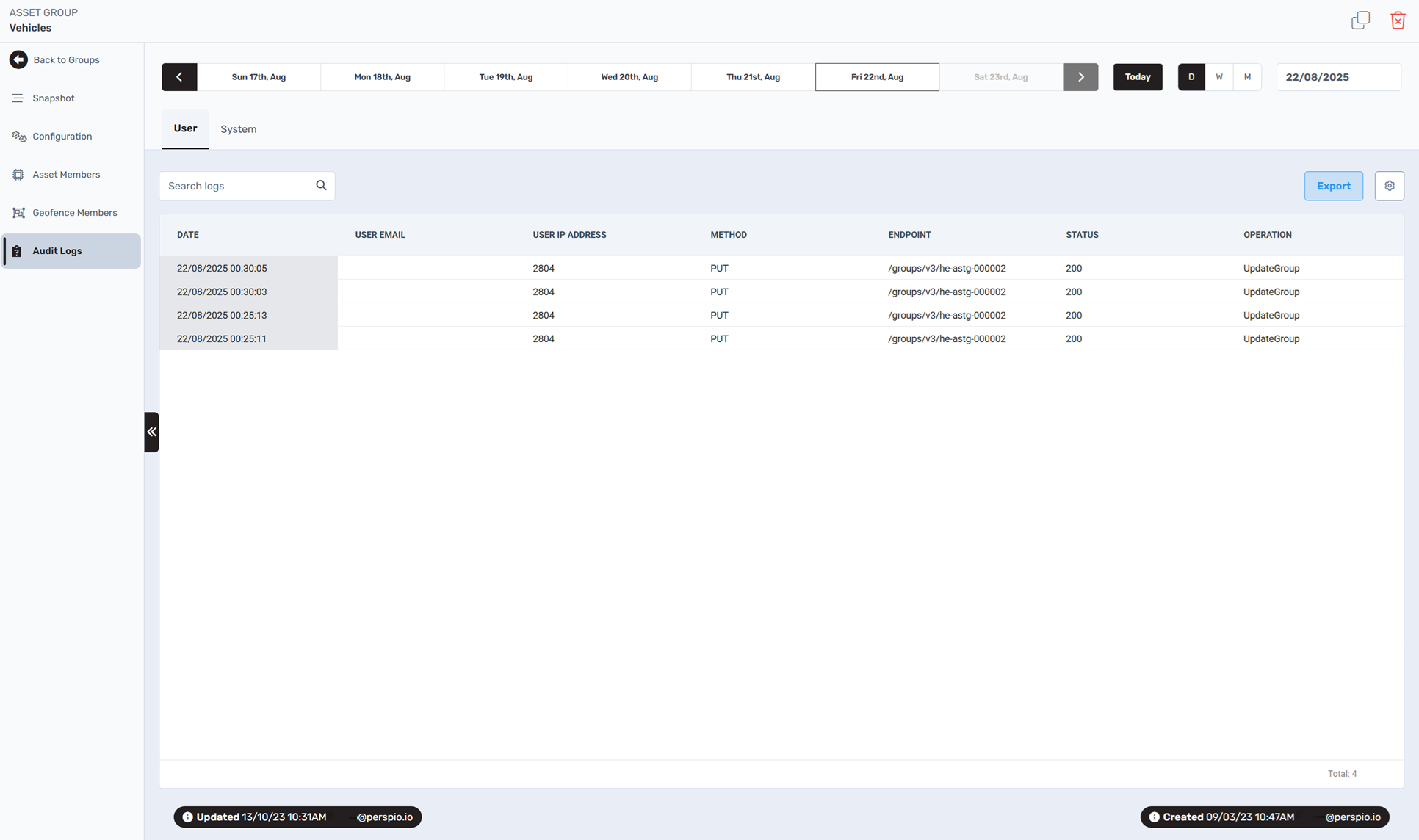Switch to Day view (D)

point(1191,76)
